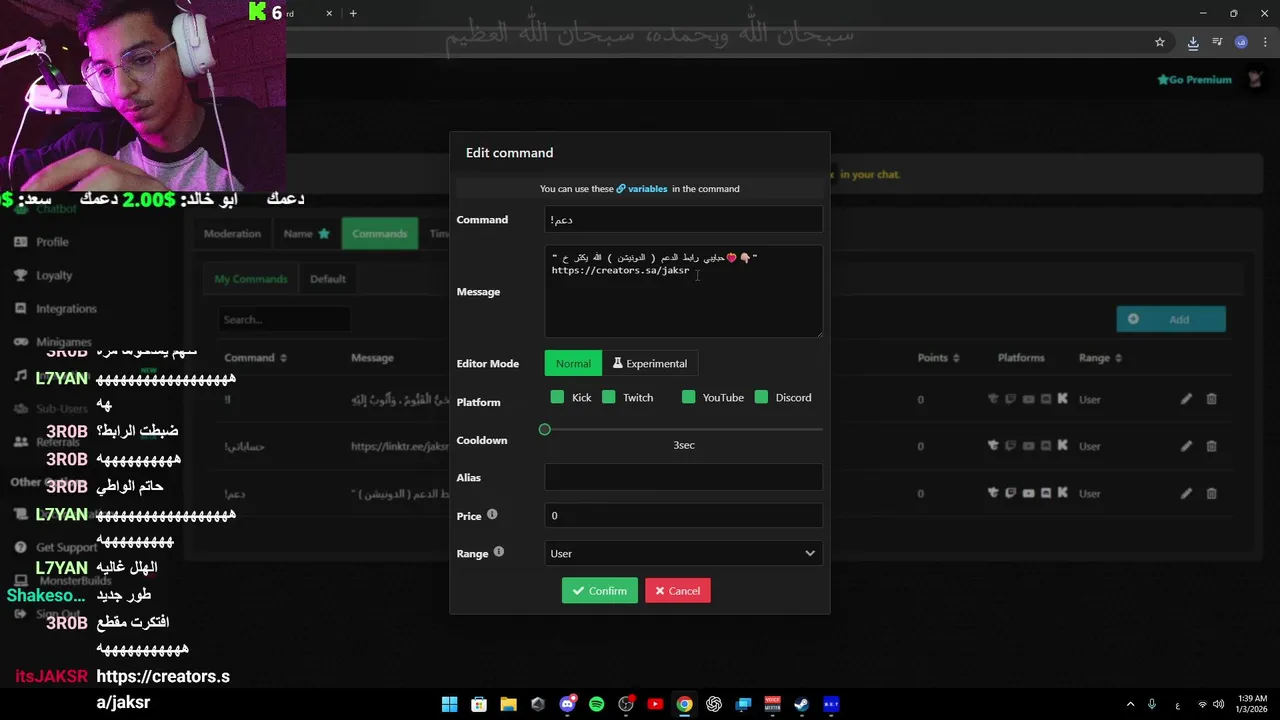Click the Price input field
The height and width of the screenshot is (720, 1280).
[684, 515]
